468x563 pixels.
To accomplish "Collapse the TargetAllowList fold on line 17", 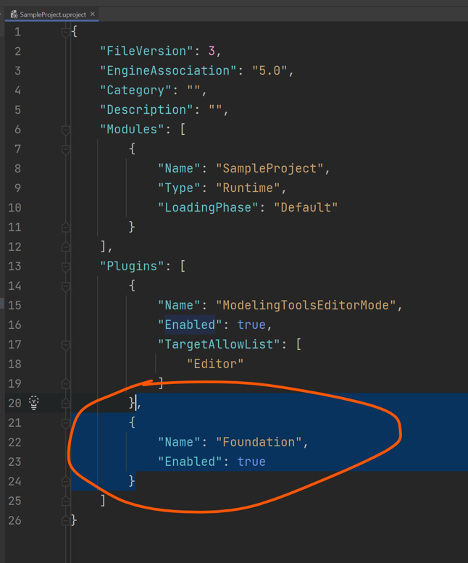I will coord(65,345).
